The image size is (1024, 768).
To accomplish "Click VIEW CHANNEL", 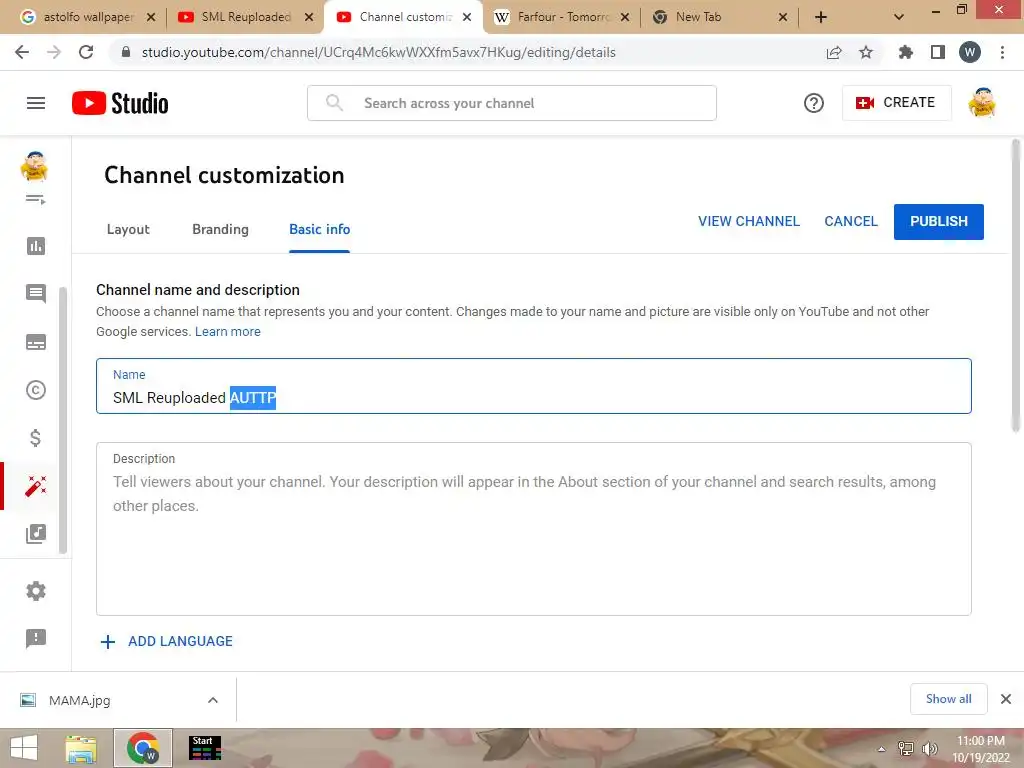I will [x=748, y=221].
